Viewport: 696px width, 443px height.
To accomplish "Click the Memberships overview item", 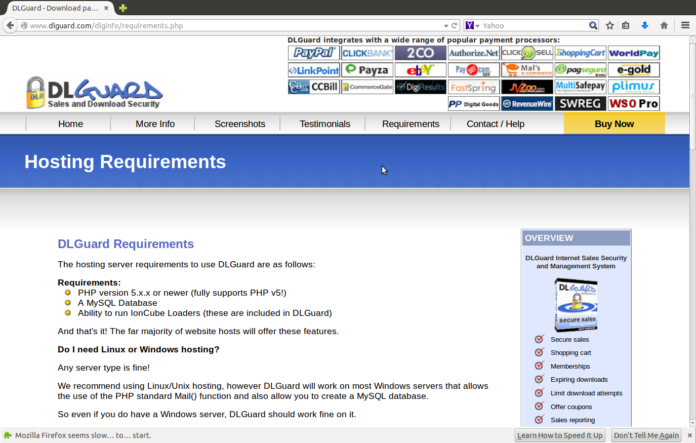I will pyautogui.click(x=562, y=366).
